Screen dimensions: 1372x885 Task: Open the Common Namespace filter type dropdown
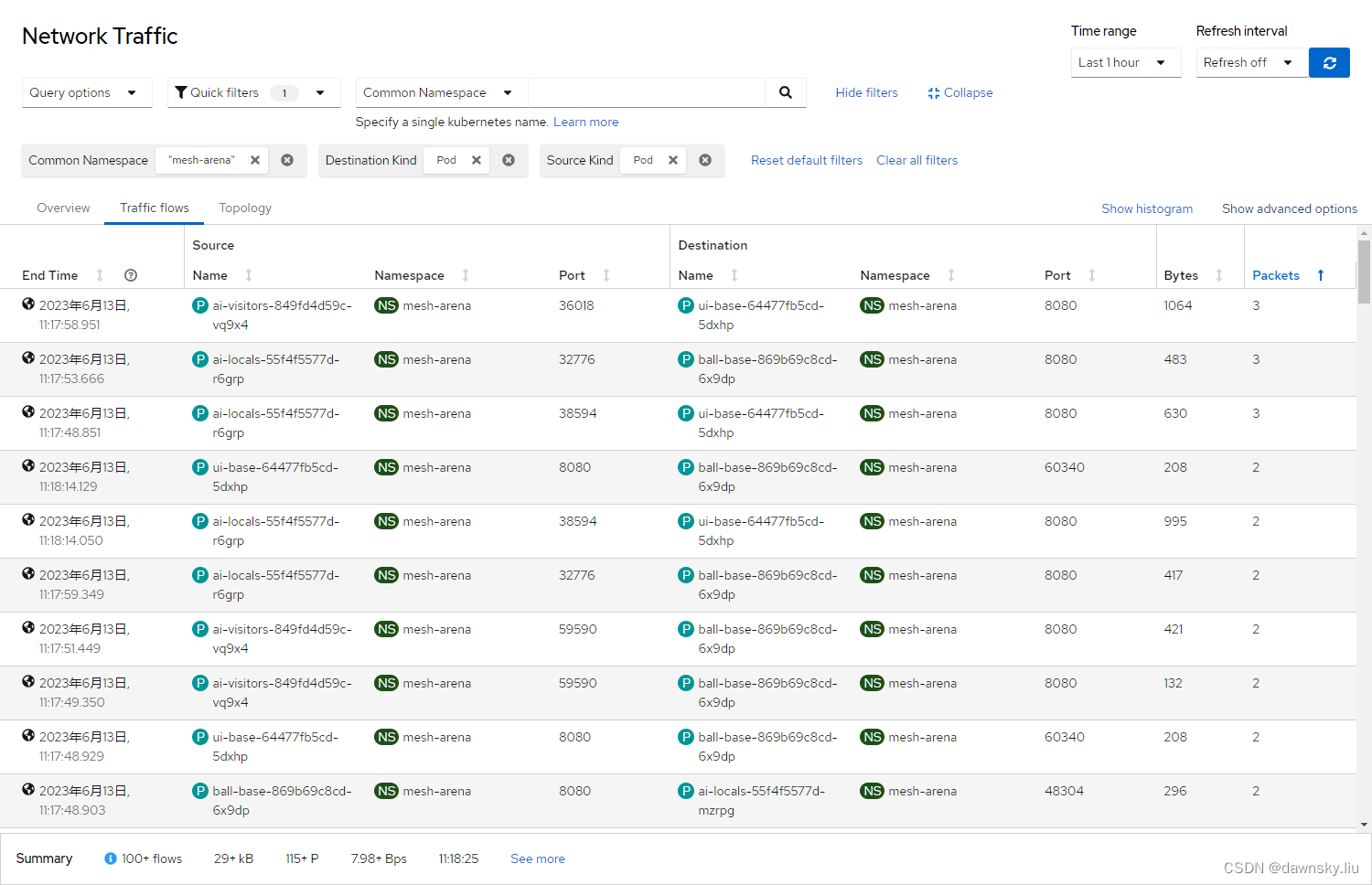[441, 92]
